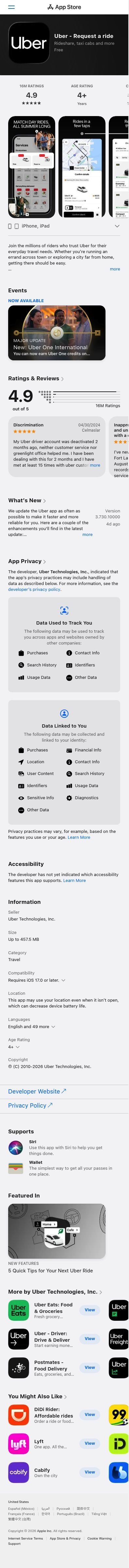This screenshot has height=1568, width=129.
Task: Open the Uber Eats app icon
Action: 18,1310
